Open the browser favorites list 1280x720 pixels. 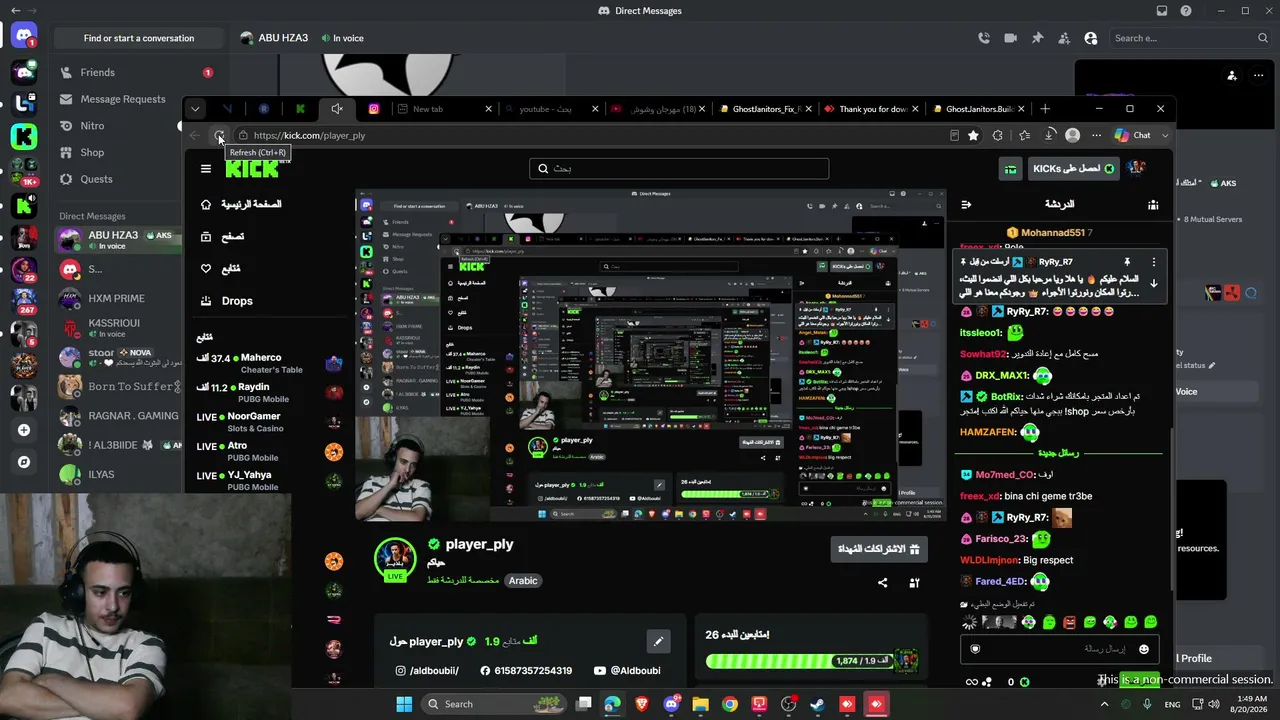coord(1024,135)
